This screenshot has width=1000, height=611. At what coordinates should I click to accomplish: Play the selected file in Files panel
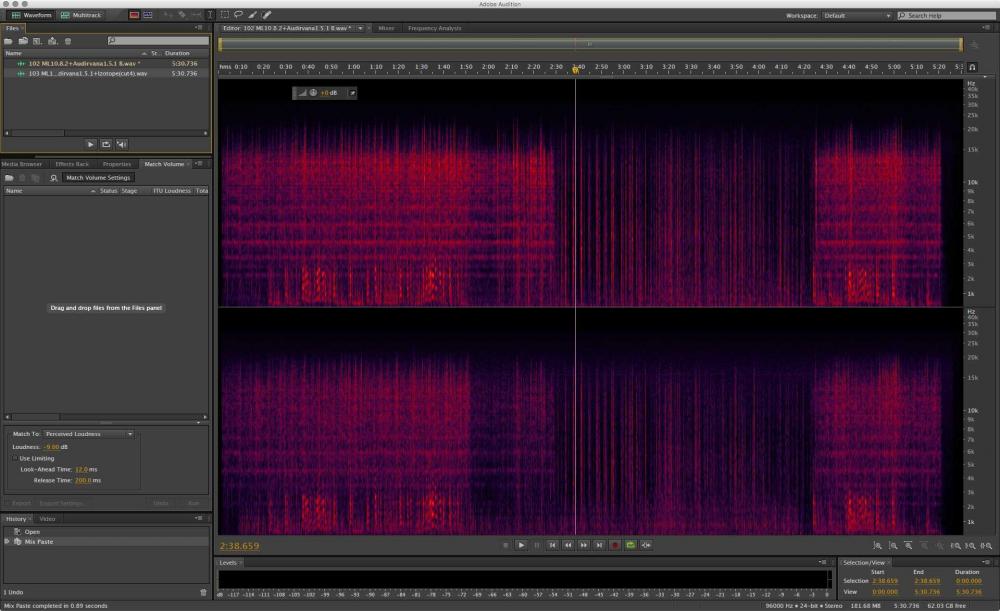click(x=90, y=145)
